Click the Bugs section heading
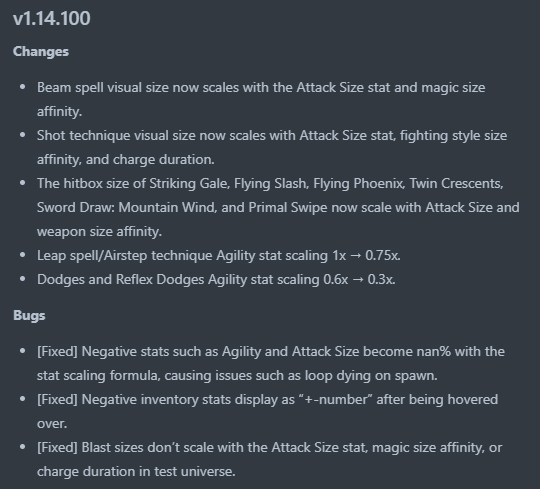 click(29, 316)
